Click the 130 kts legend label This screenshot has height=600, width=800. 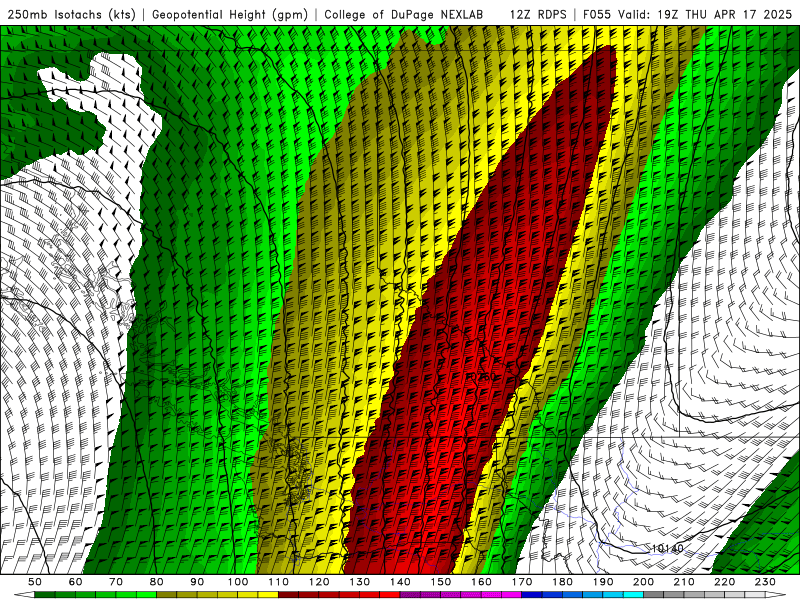pos(360,582)
